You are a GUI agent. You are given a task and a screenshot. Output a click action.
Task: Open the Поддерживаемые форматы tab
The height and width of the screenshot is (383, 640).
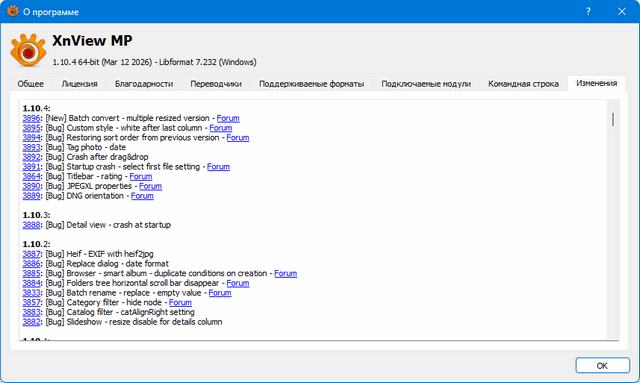tap(311, 84)
